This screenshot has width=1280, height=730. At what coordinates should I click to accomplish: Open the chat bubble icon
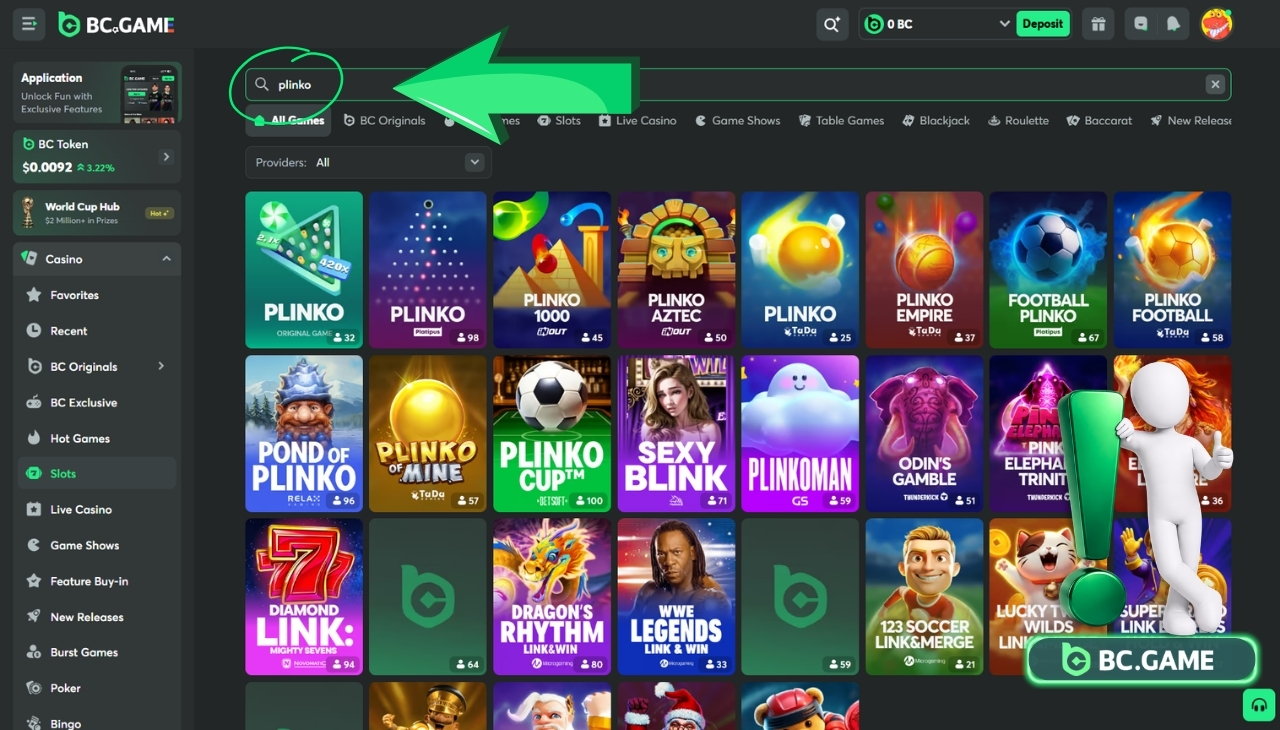(x=1141, y=24)
